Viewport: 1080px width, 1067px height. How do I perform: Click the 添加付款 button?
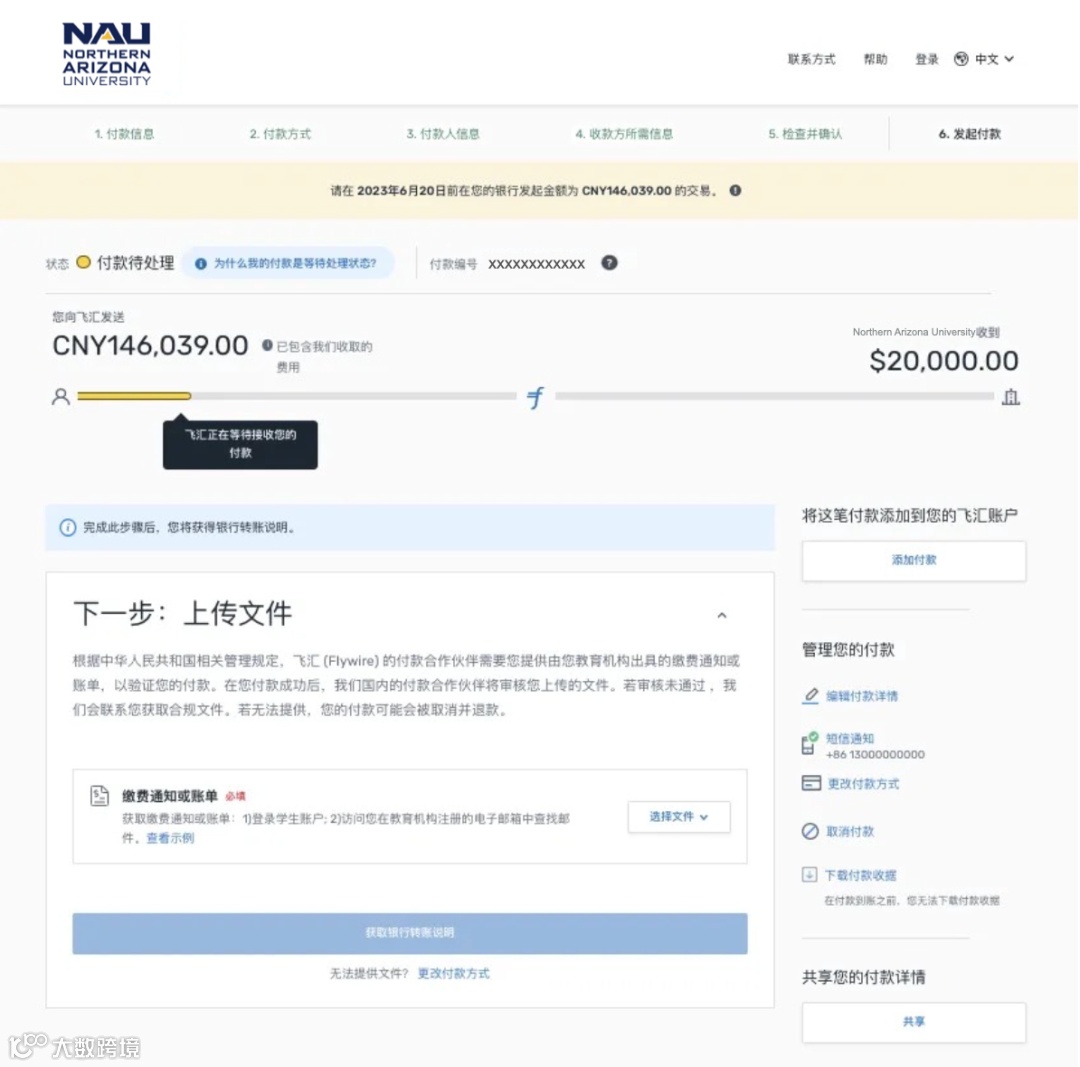tap(914, 560)
